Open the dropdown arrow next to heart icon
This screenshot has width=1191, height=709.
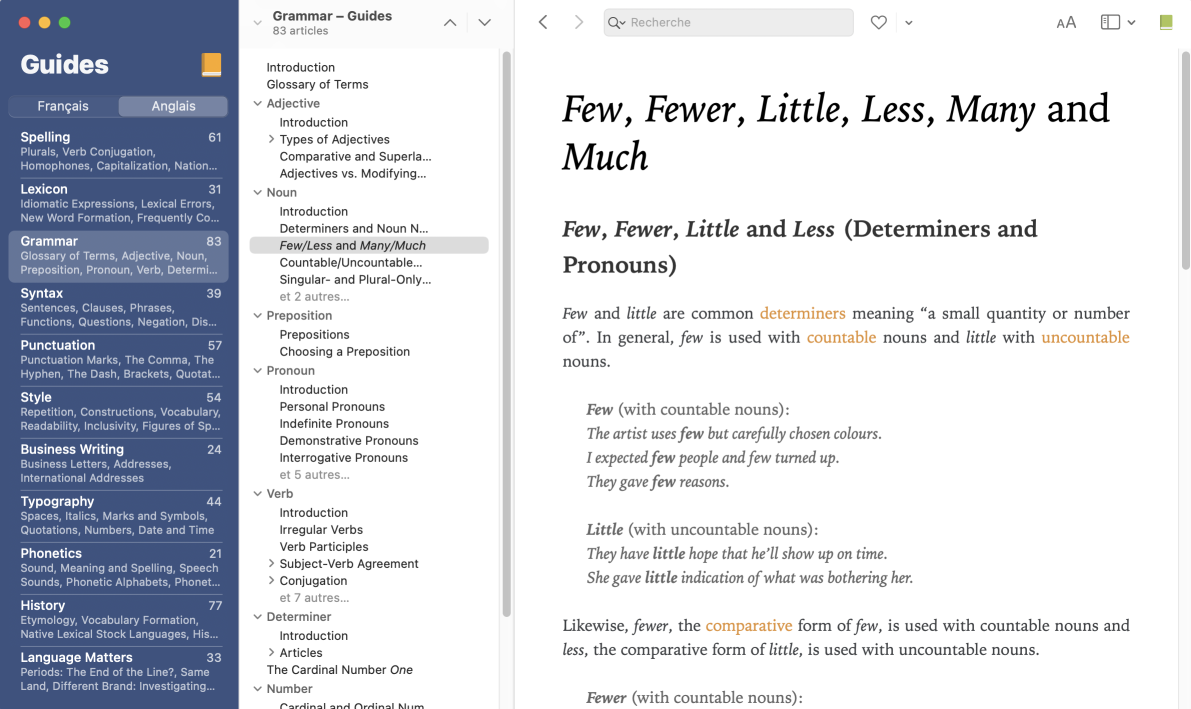(x=908, y=23)
